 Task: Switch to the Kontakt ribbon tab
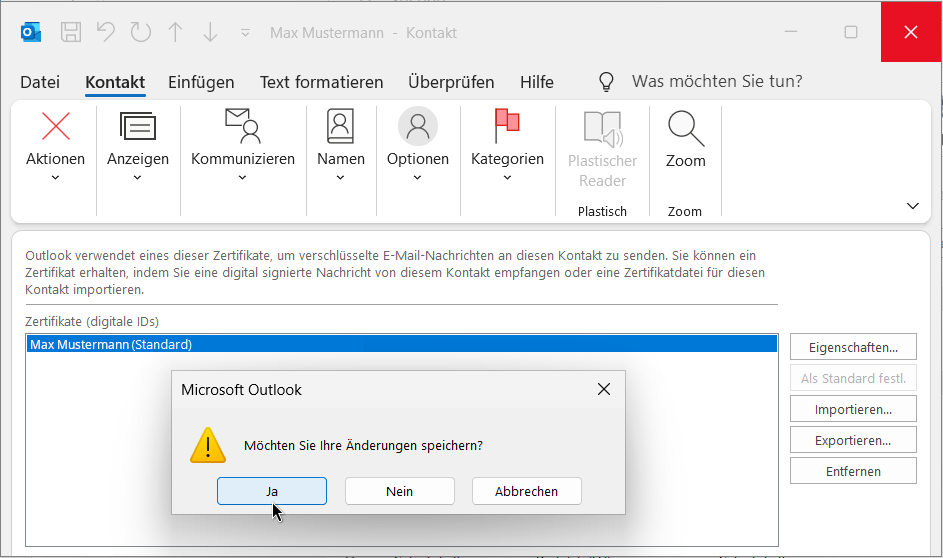115,82
